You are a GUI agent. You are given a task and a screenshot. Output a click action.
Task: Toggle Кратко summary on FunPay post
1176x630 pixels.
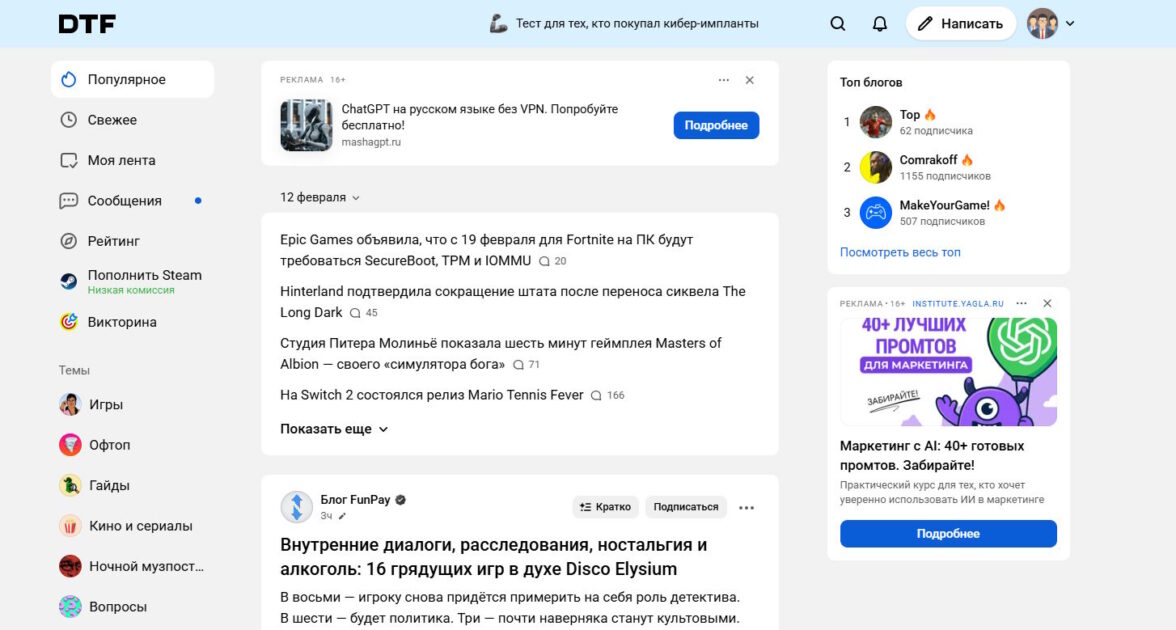click(x=605, y=507)
